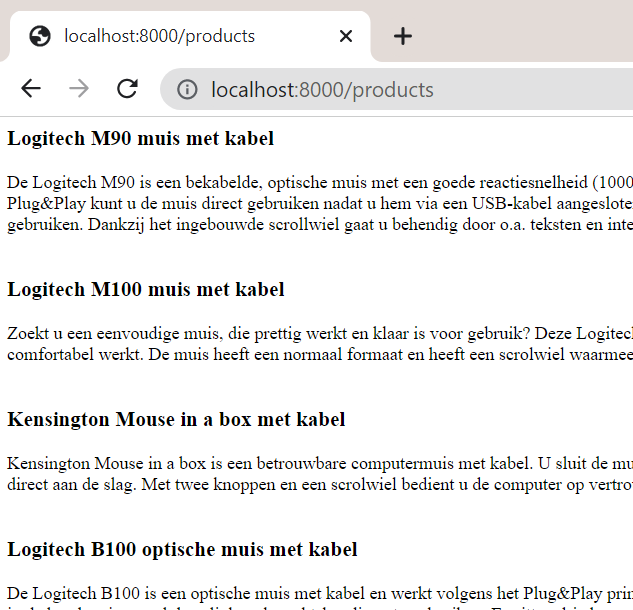Click line starting 'comfortabel werkt. De muis heeft'
This screenshot has width=633, height=610.
(x=320, y=354)
